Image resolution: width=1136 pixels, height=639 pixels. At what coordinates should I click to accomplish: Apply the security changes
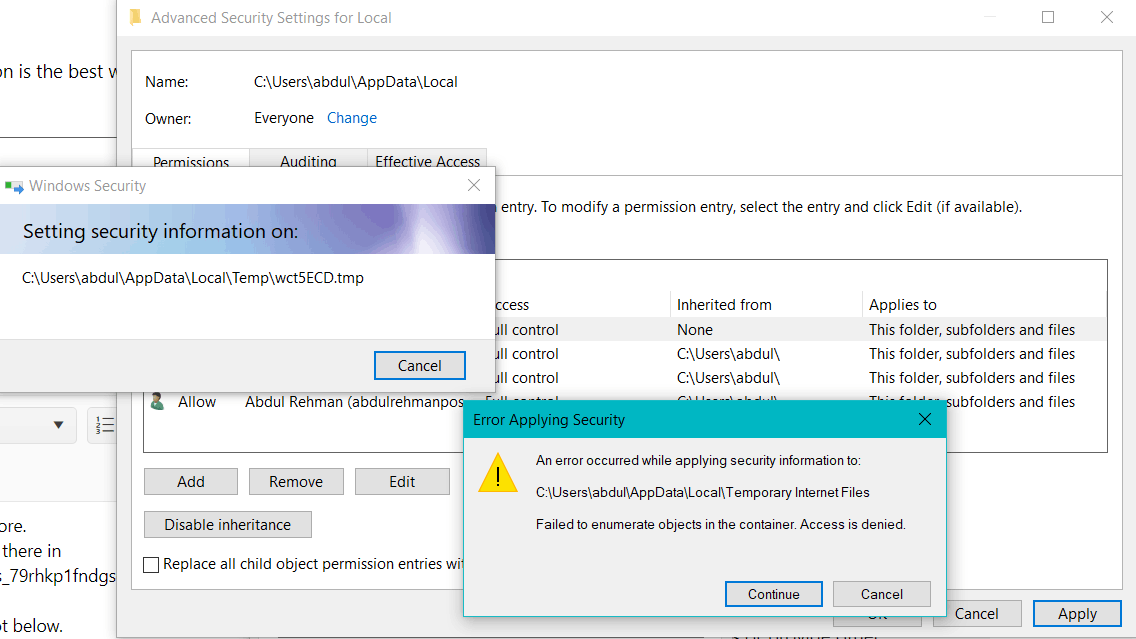tap(1077, 613)
